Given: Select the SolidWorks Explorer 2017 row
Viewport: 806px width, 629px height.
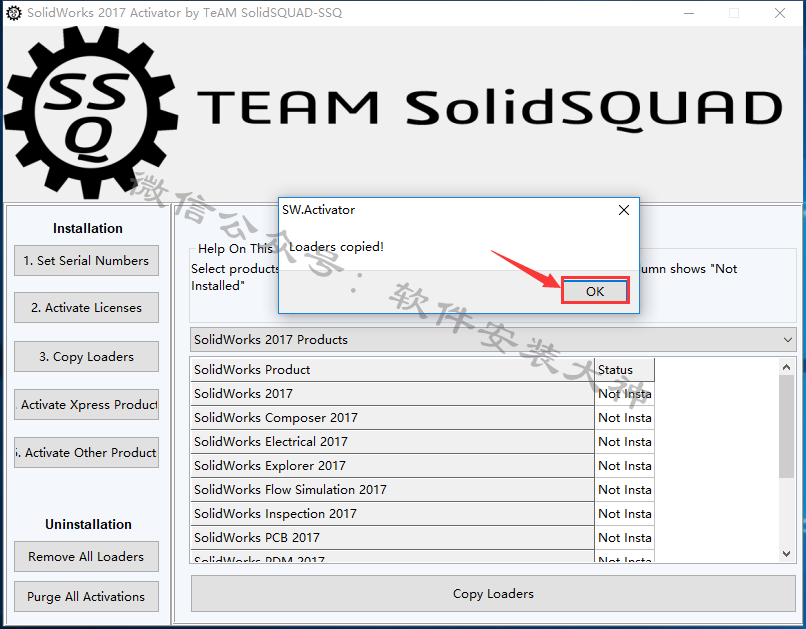Looking at the screenshot, I should [x=392, y=466].
